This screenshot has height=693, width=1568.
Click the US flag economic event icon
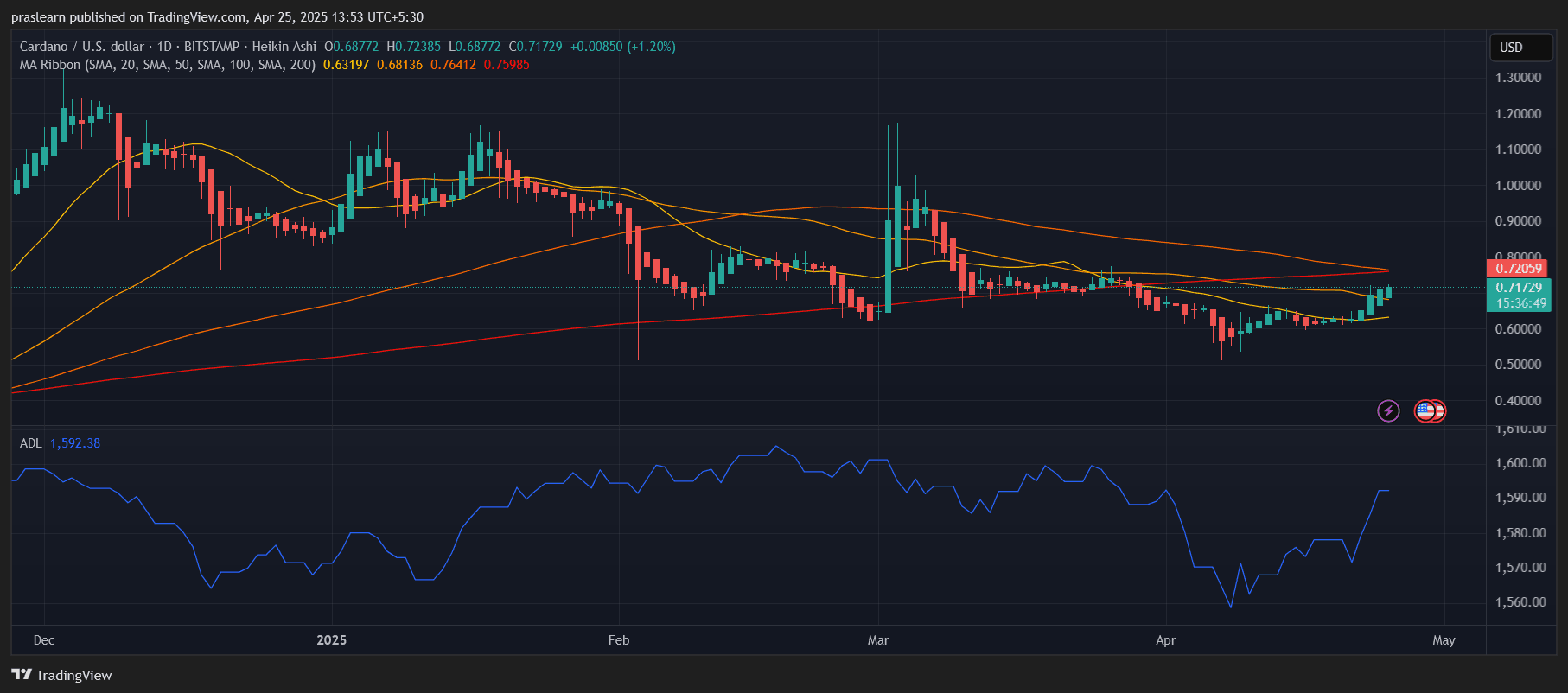(x=1425, y=410)
